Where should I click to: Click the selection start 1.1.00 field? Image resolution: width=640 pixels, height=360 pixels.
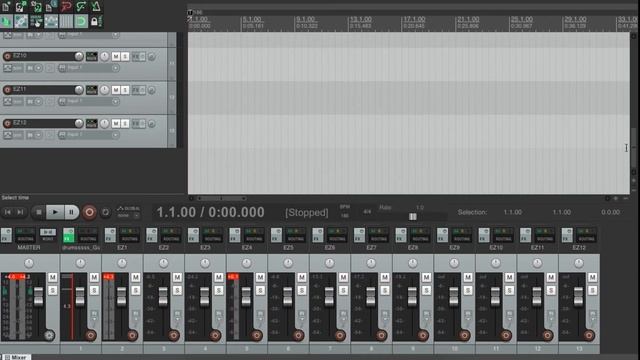[513, 212]
